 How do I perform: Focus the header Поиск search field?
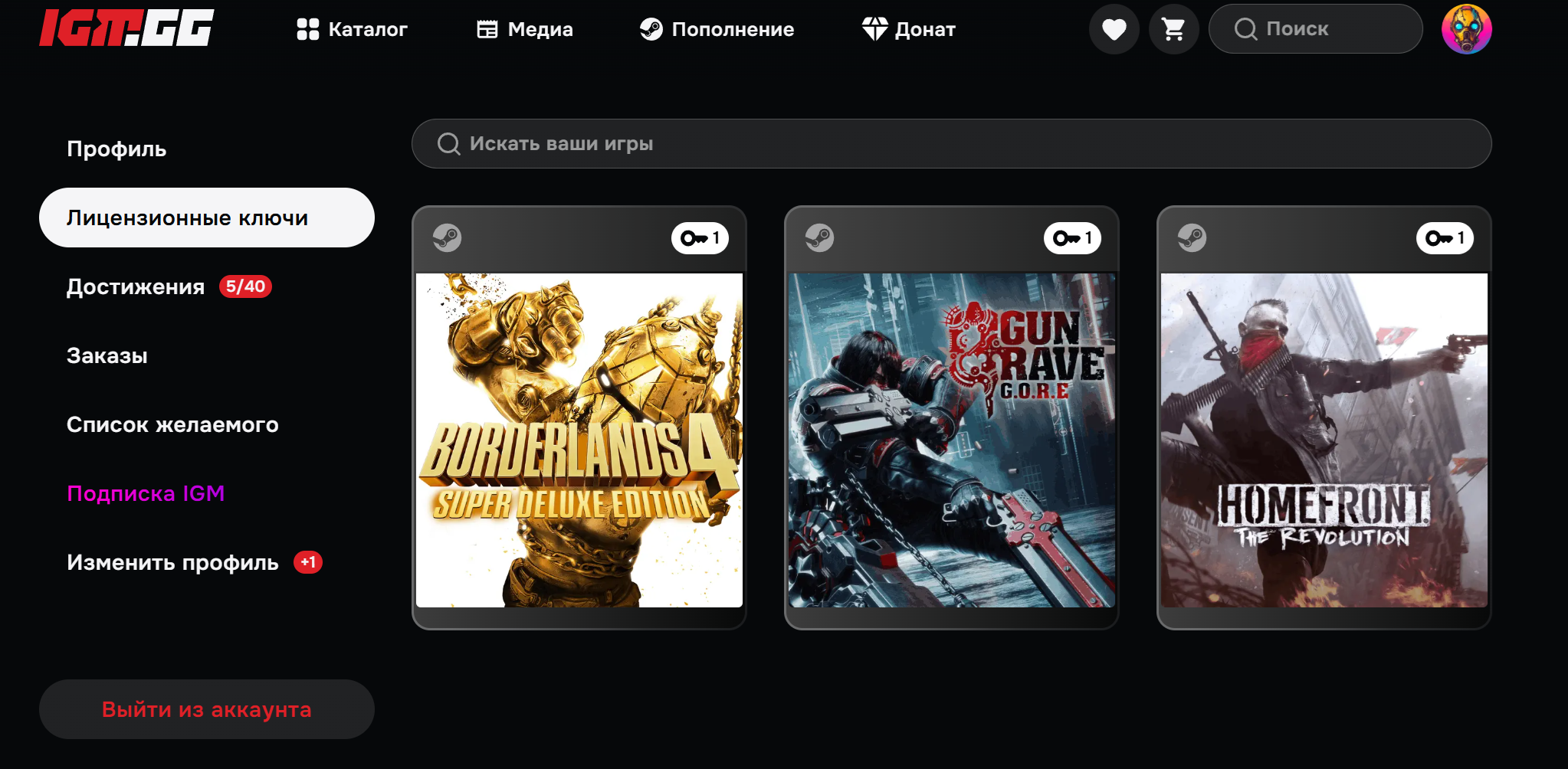point(1316,29)
